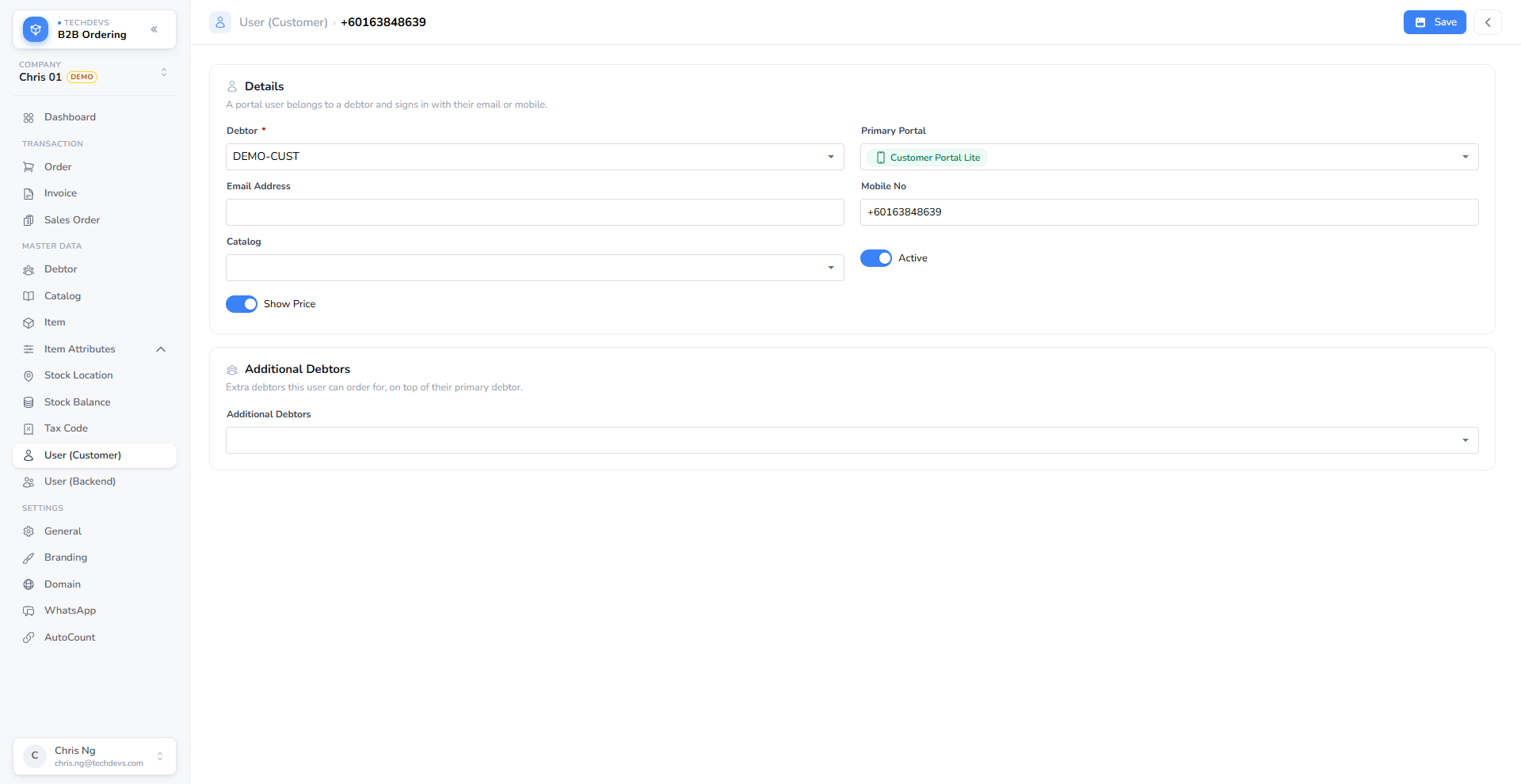Open the AutoCount settings page
Image resolution: width=1521 pixels, height=784 pixels.
[94, 637]
